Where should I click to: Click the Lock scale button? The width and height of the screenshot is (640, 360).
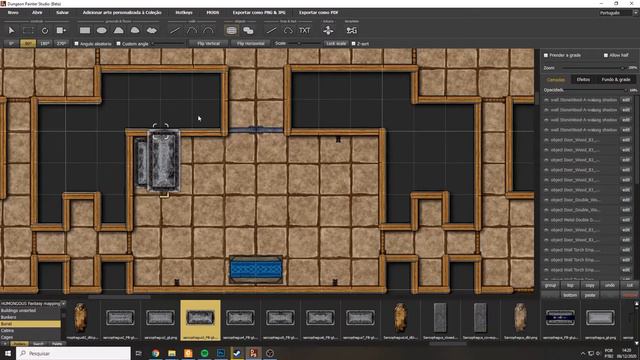pos(336,43)
